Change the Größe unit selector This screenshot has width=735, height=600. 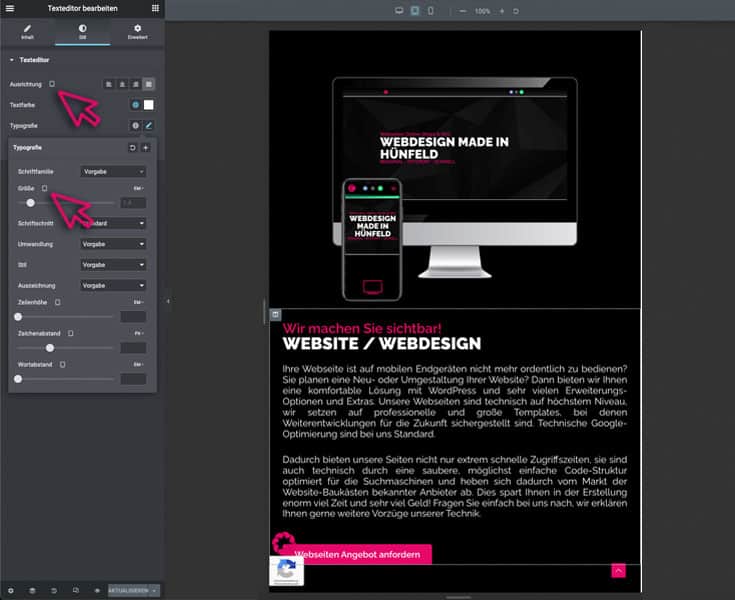coord(138,188)
